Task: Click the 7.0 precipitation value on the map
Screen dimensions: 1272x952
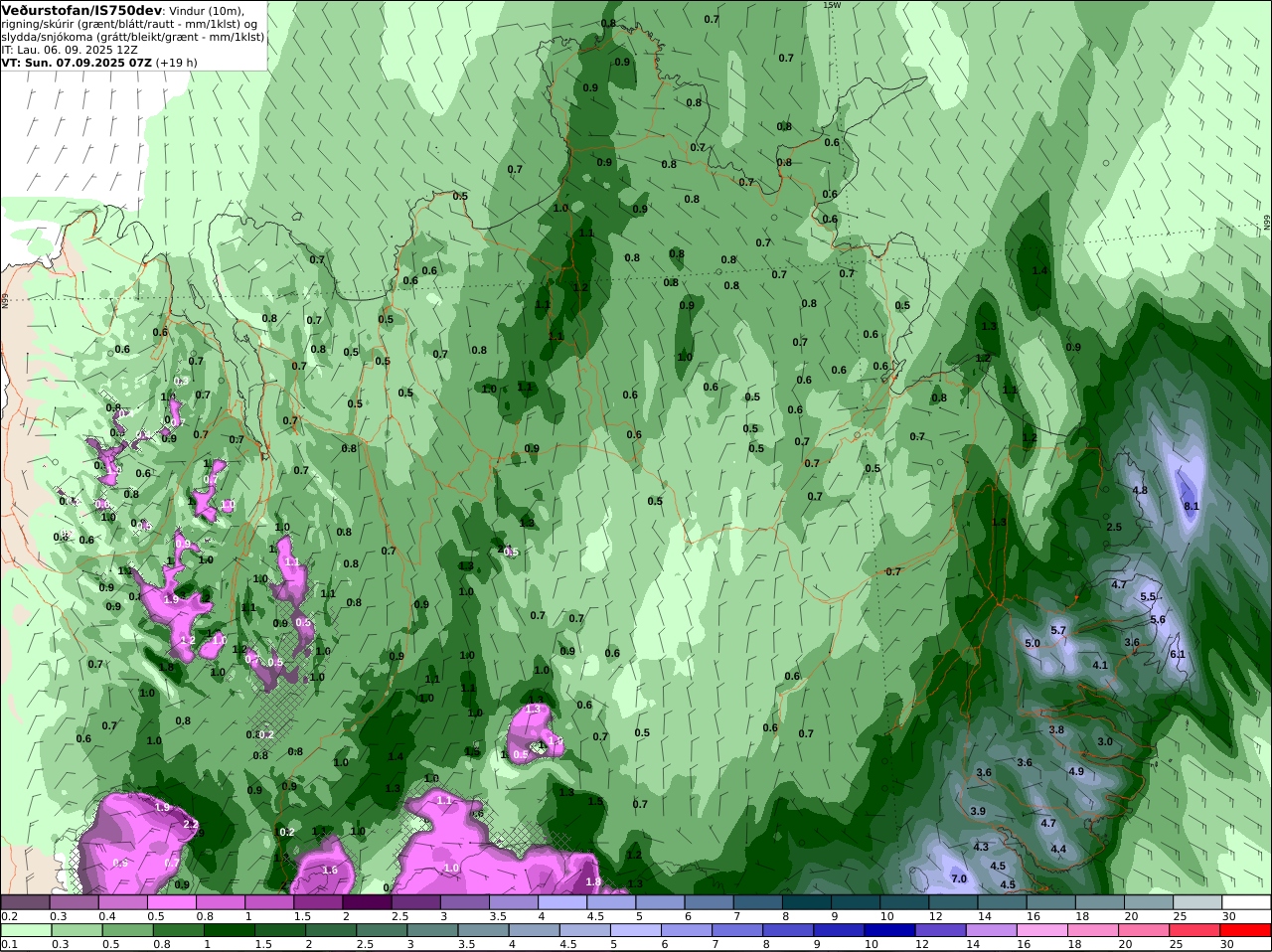Action: [x=959, y=878]
